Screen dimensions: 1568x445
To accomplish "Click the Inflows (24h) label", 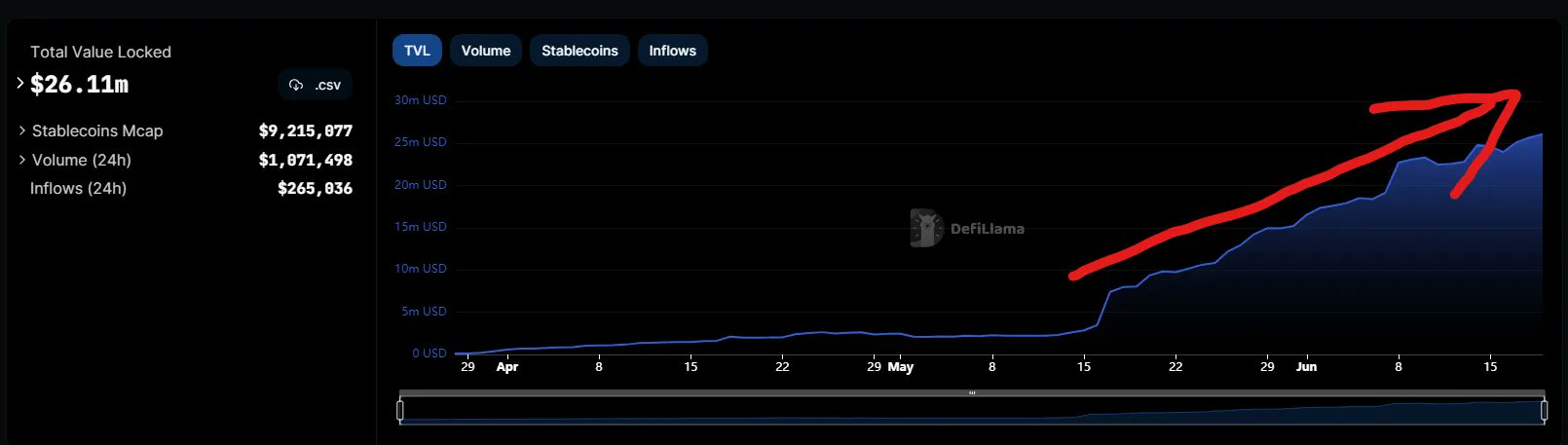I will pos(78,188).
